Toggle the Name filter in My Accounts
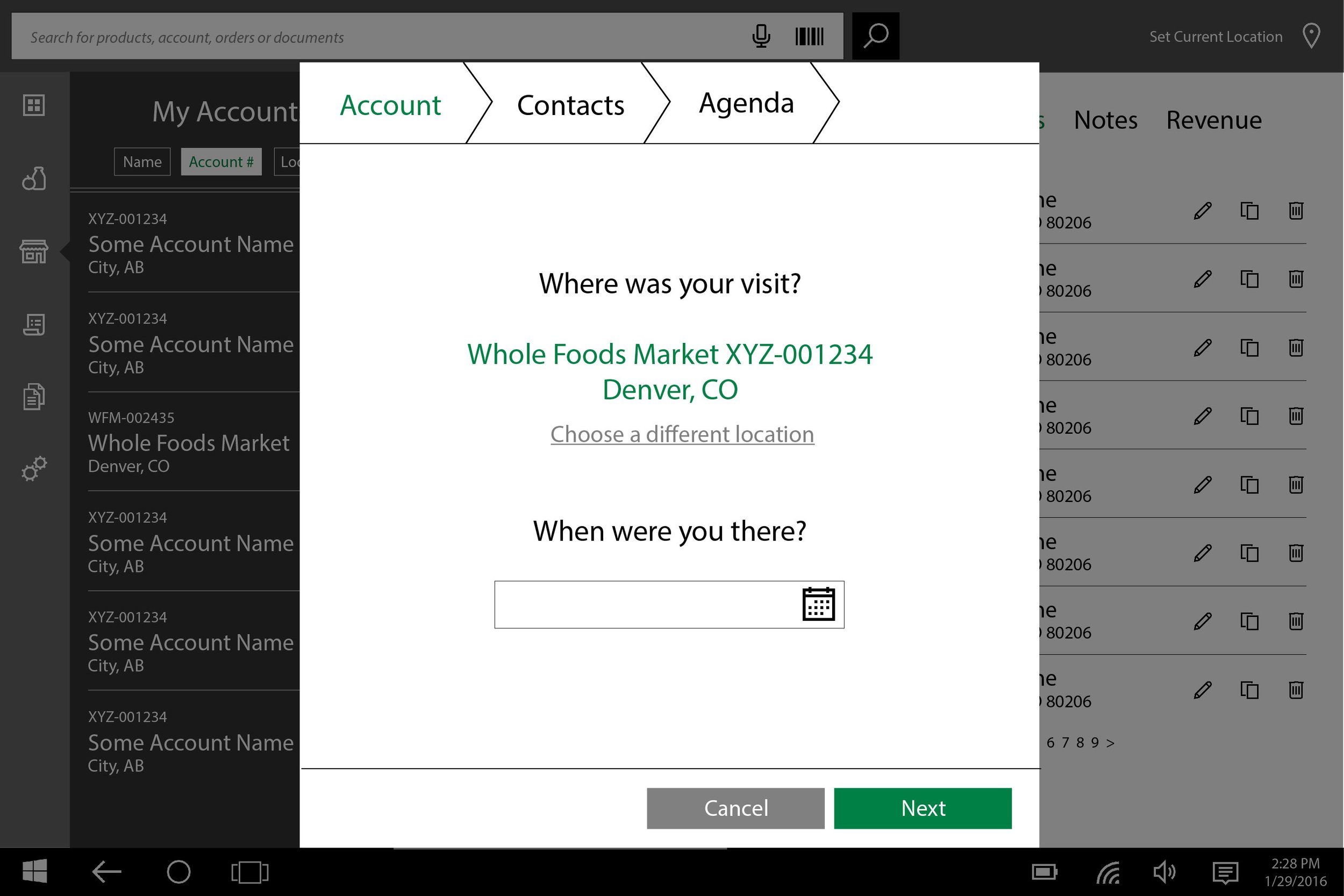 pos(142,162)
